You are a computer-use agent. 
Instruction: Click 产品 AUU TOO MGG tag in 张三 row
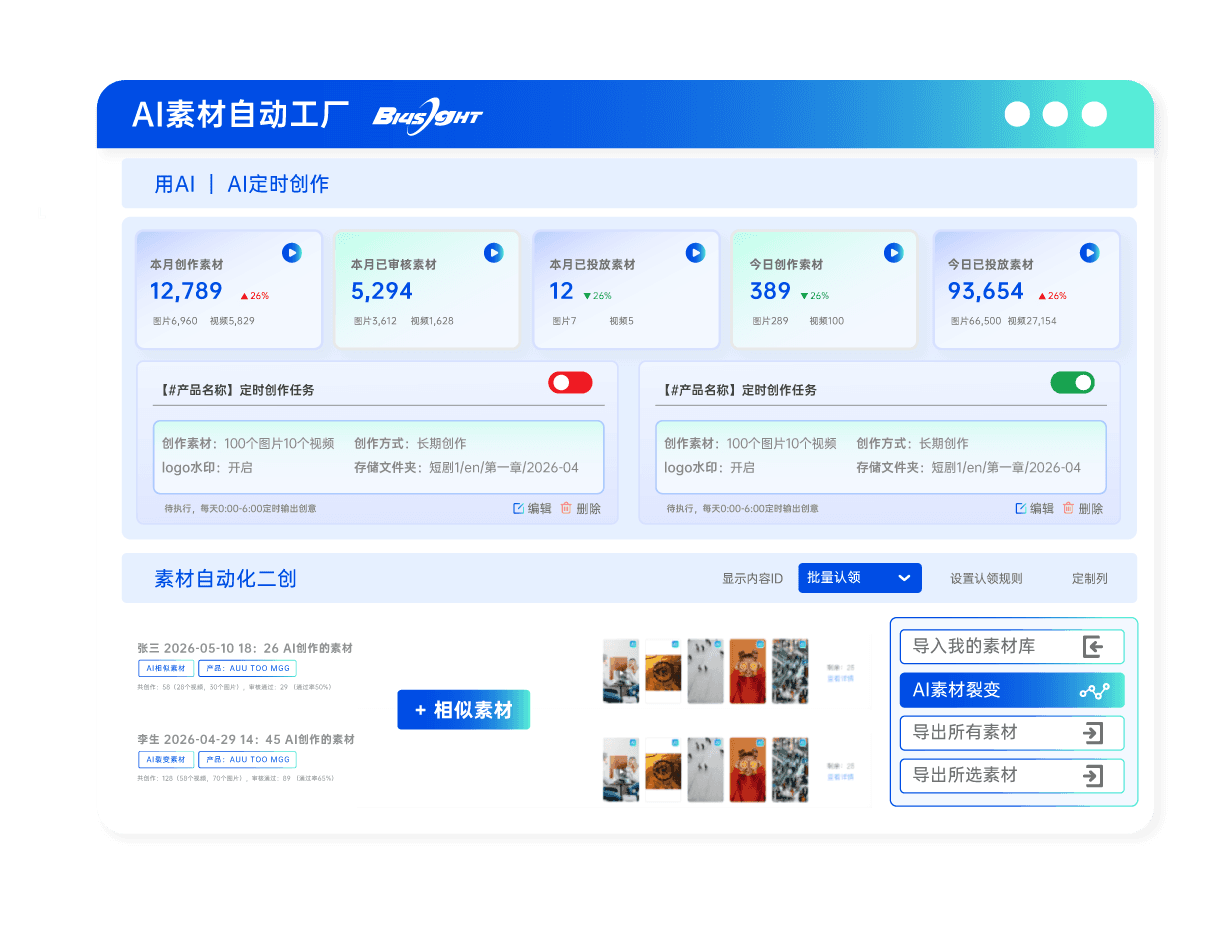[x=247, y=669]
